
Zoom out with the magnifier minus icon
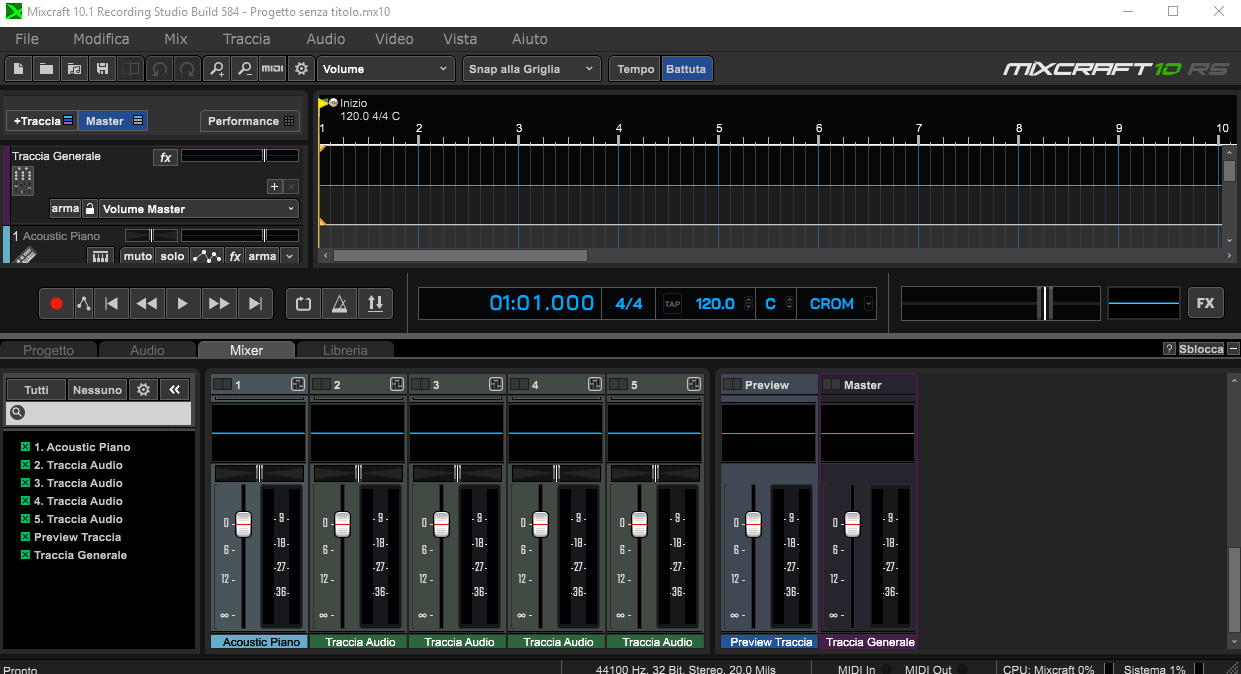coord(244,69)
